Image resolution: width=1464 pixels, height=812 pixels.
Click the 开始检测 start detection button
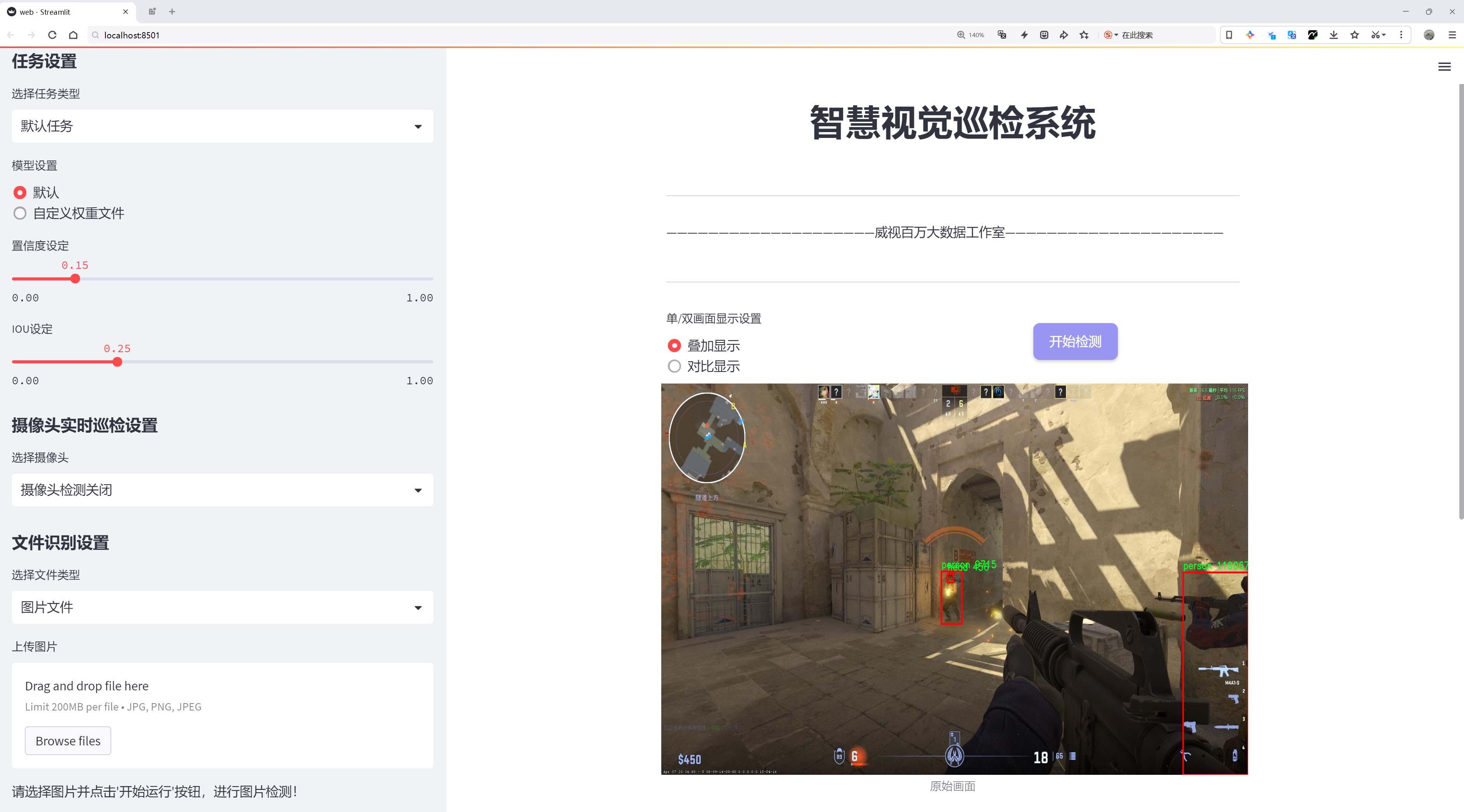[1075, 341]
